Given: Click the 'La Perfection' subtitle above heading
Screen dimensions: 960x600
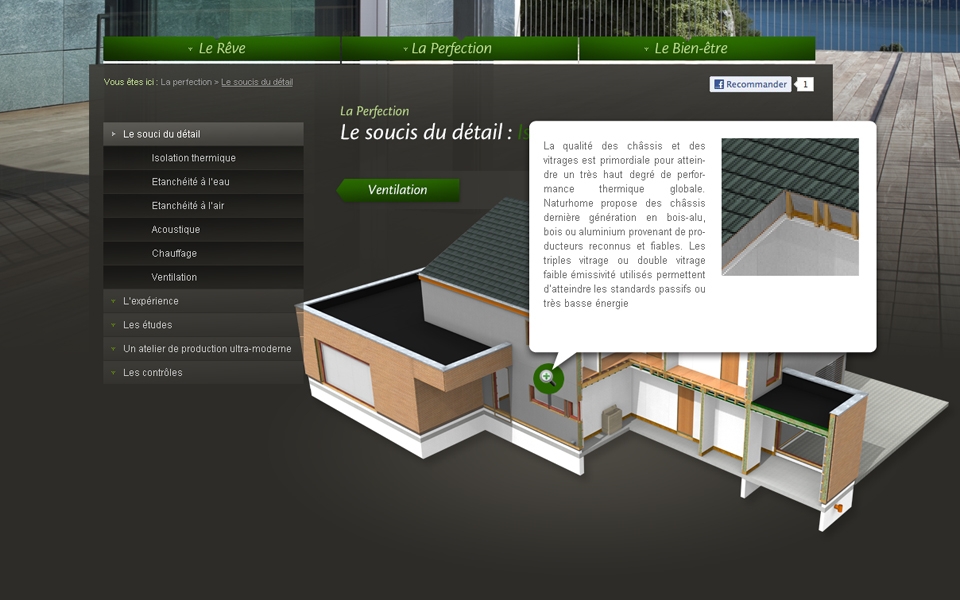Looking at the screenshot, I should [375, 111].
